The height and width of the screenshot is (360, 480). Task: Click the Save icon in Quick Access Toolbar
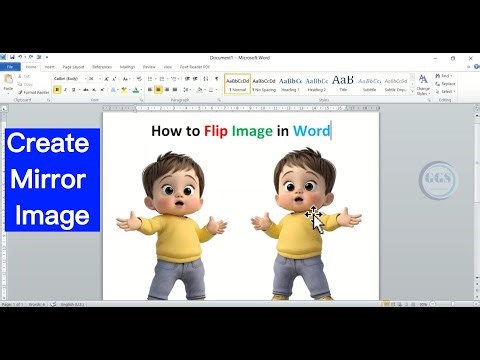(x=12, y=57)
